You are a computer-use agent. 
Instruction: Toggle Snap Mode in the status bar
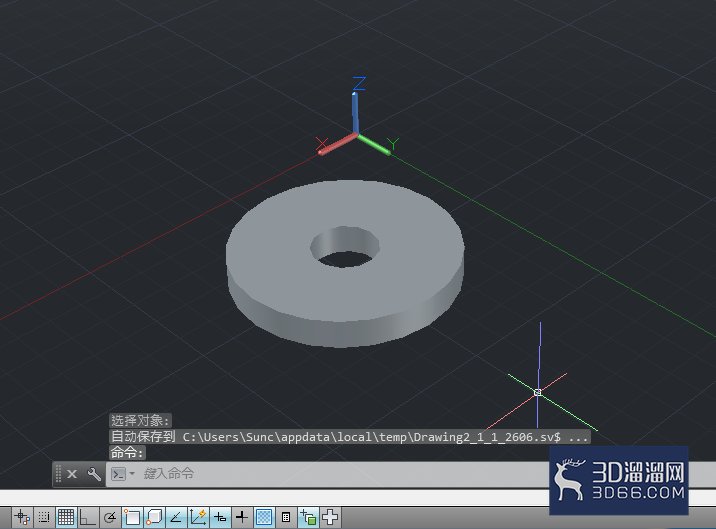pyautogui.click(x=44, y=517)
